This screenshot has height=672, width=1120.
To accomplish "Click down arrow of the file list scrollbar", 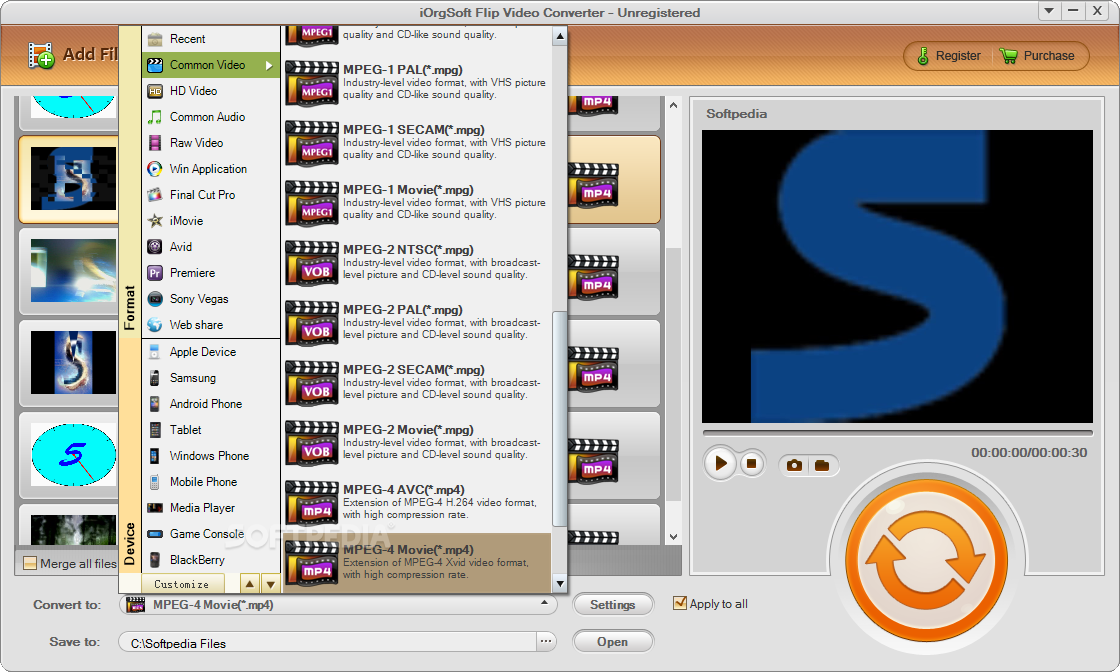I will [x=673, y=537].
